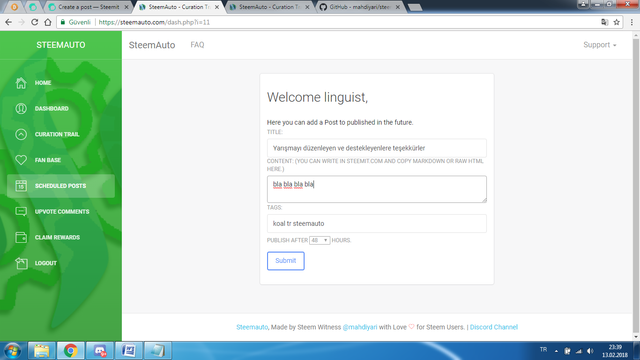Select Fan Base menu item

(x=48, y=160)
